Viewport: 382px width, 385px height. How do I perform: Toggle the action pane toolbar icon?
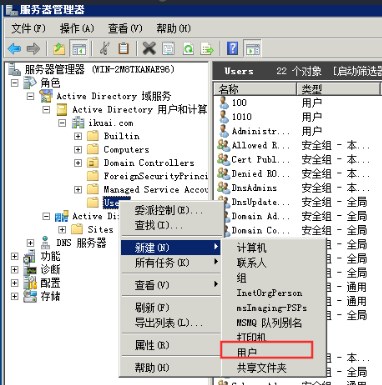point(252,49)
